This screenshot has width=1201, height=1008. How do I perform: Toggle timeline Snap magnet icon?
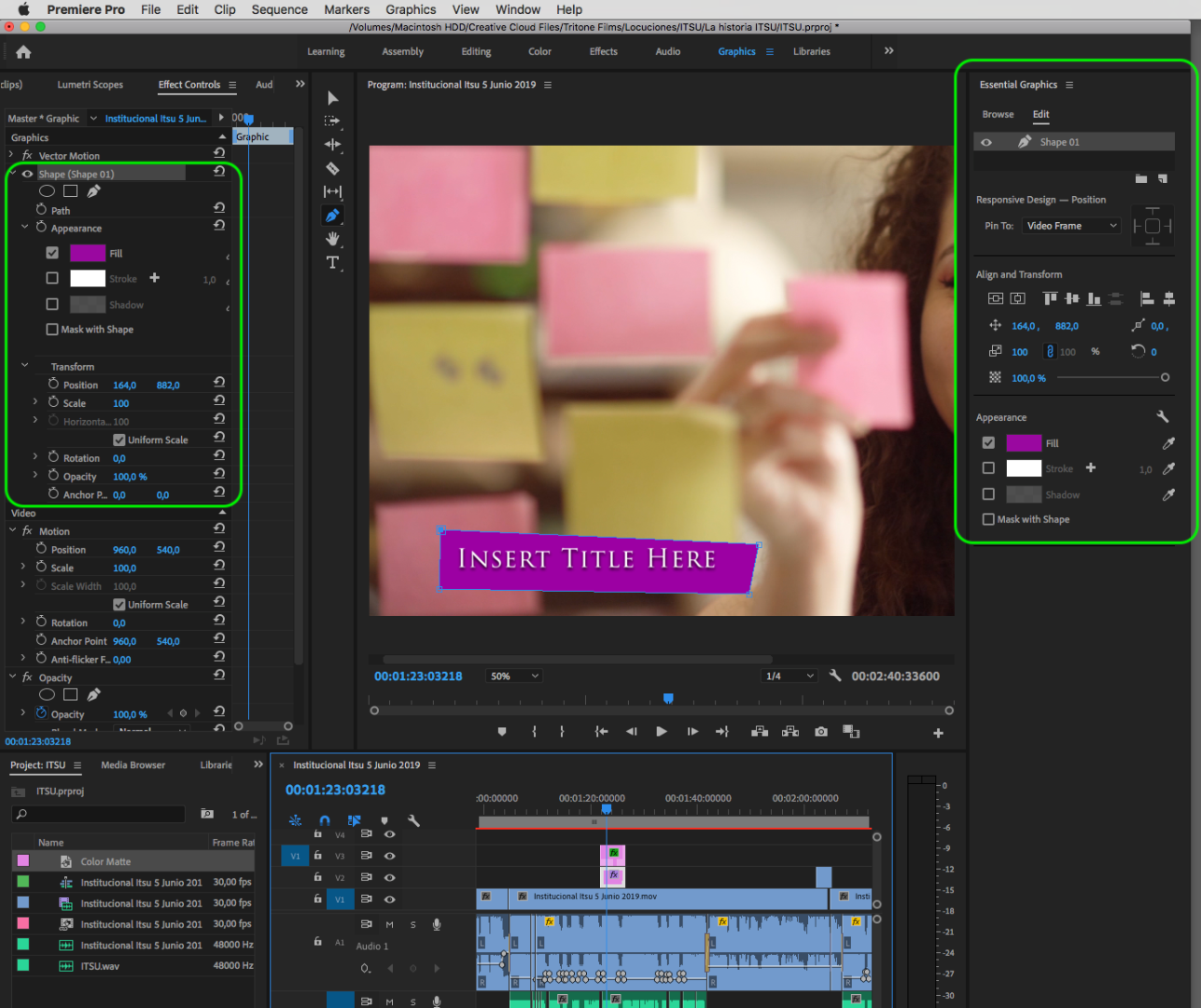[x=325, y=820]
